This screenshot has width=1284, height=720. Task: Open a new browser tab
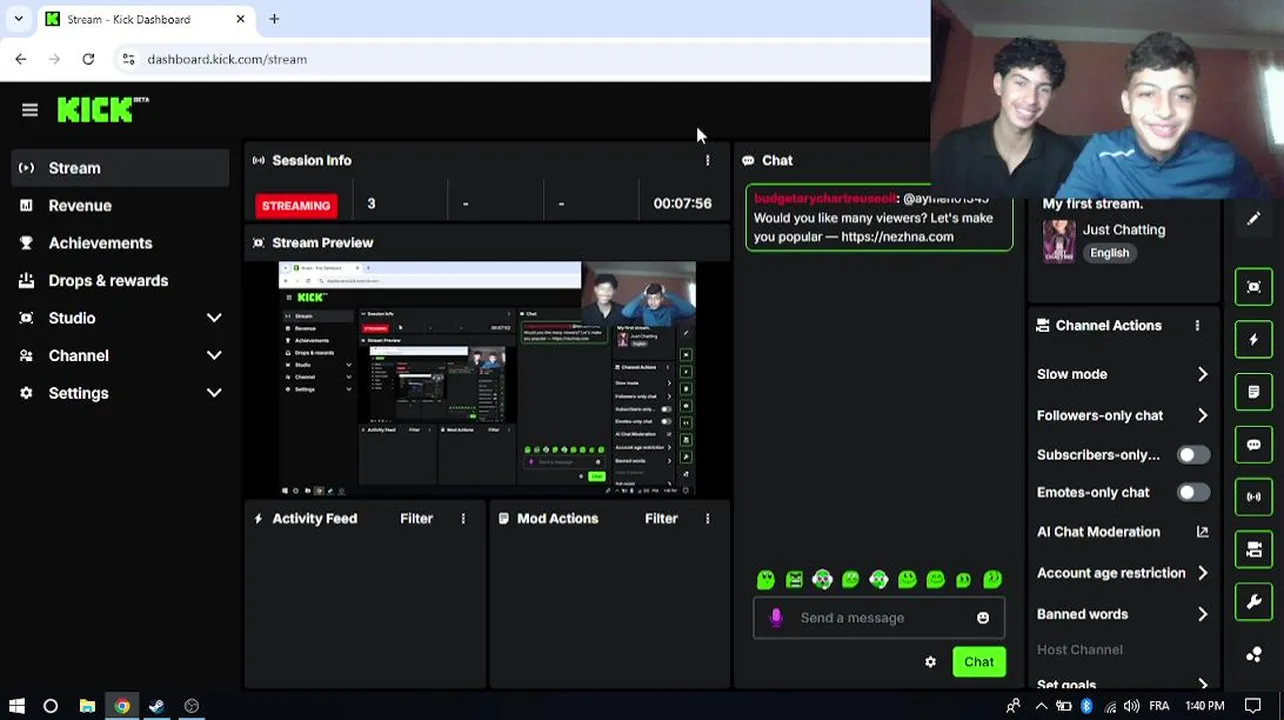coord(274,19)
